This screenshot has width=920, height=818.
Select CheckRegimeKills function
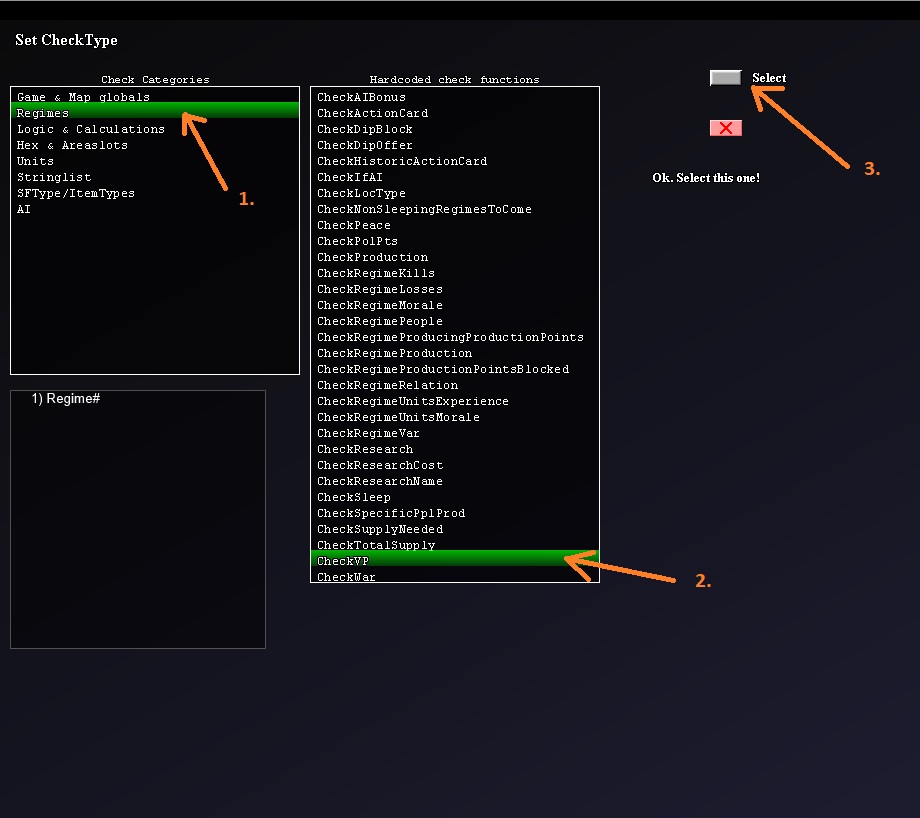tap(455, 273)
